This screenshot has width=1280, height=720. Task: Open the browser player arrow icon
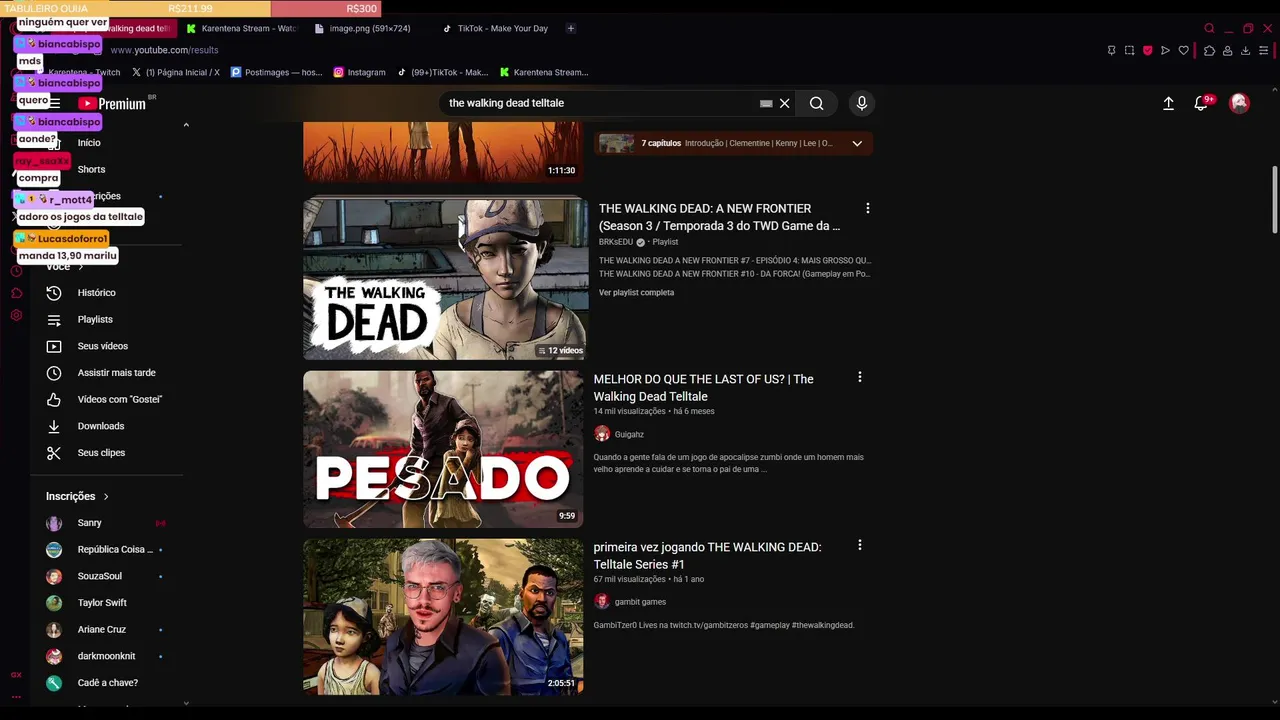pos(1165,50)
